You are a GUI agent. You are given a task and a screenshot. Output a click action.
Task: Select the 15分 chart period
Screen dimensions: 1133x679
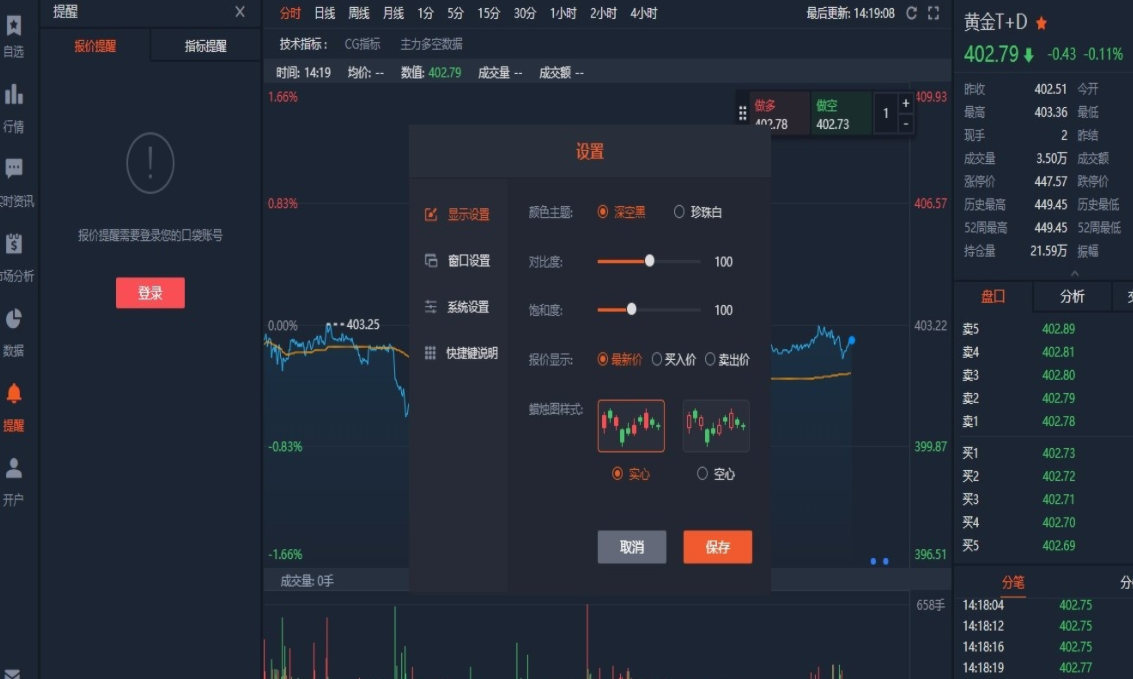click(488, 13)
